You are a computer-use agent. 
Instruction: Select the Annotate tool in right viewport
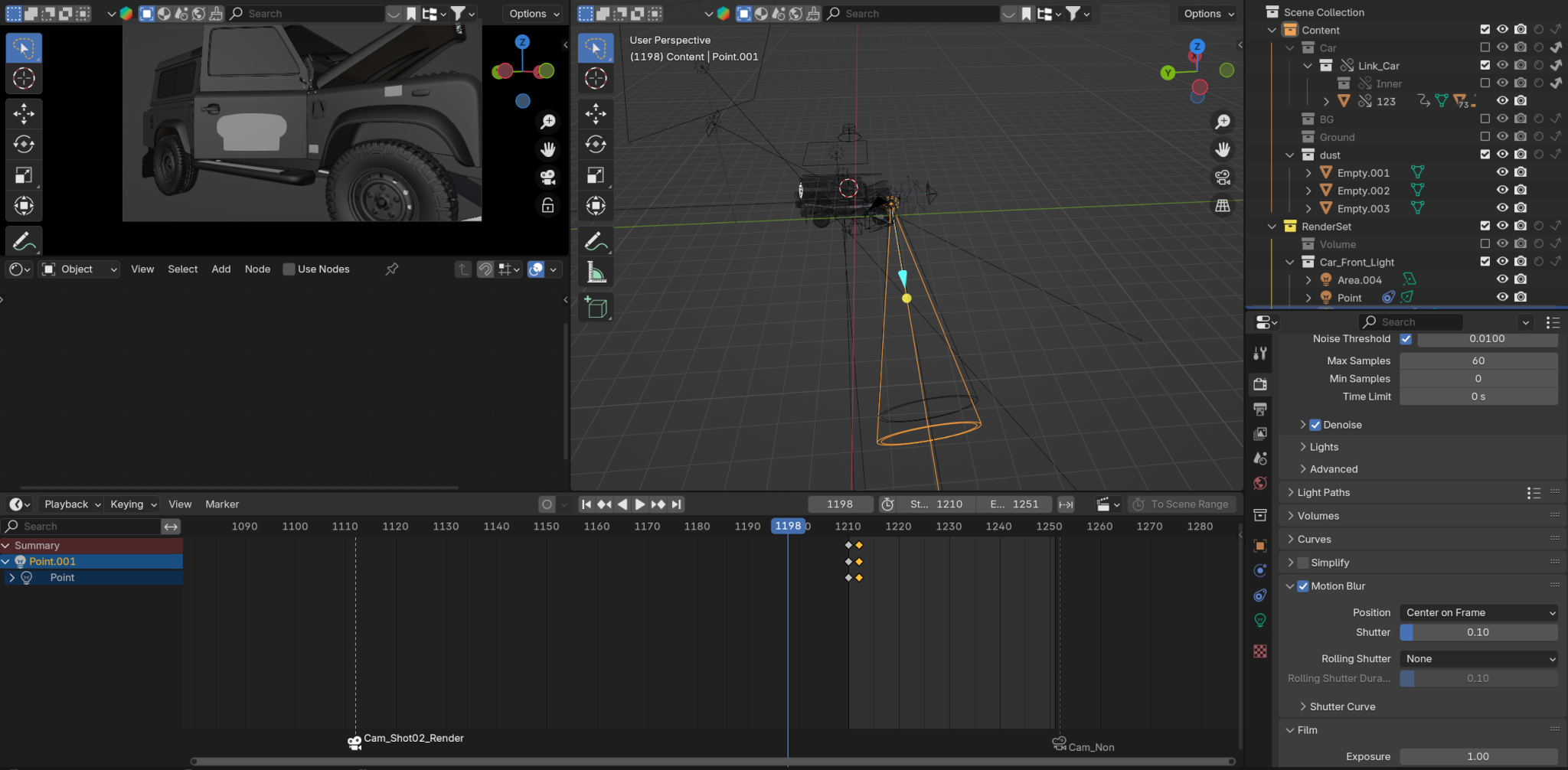click(x=596, y=241)
